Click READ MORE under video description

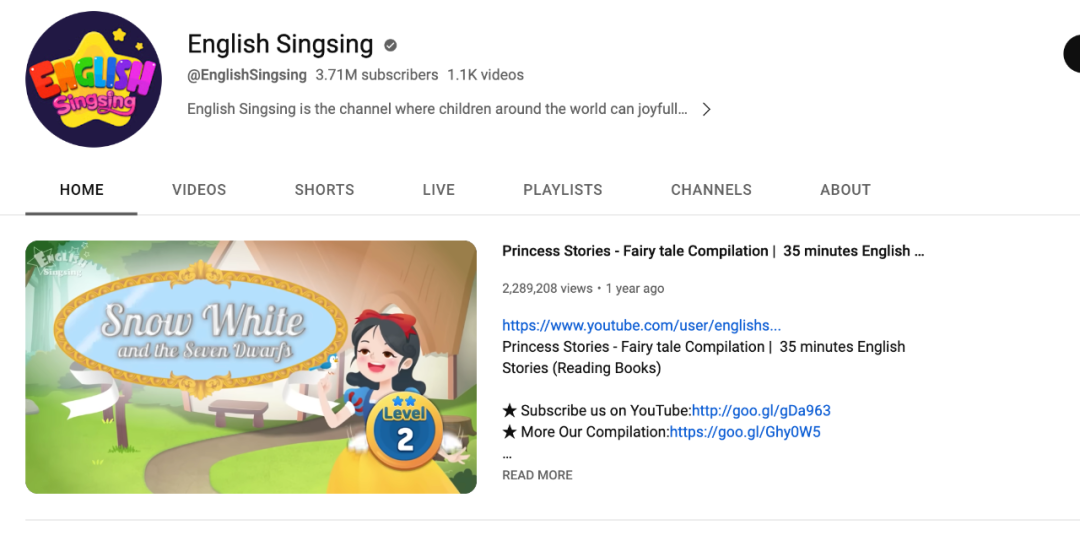point(537,475)
